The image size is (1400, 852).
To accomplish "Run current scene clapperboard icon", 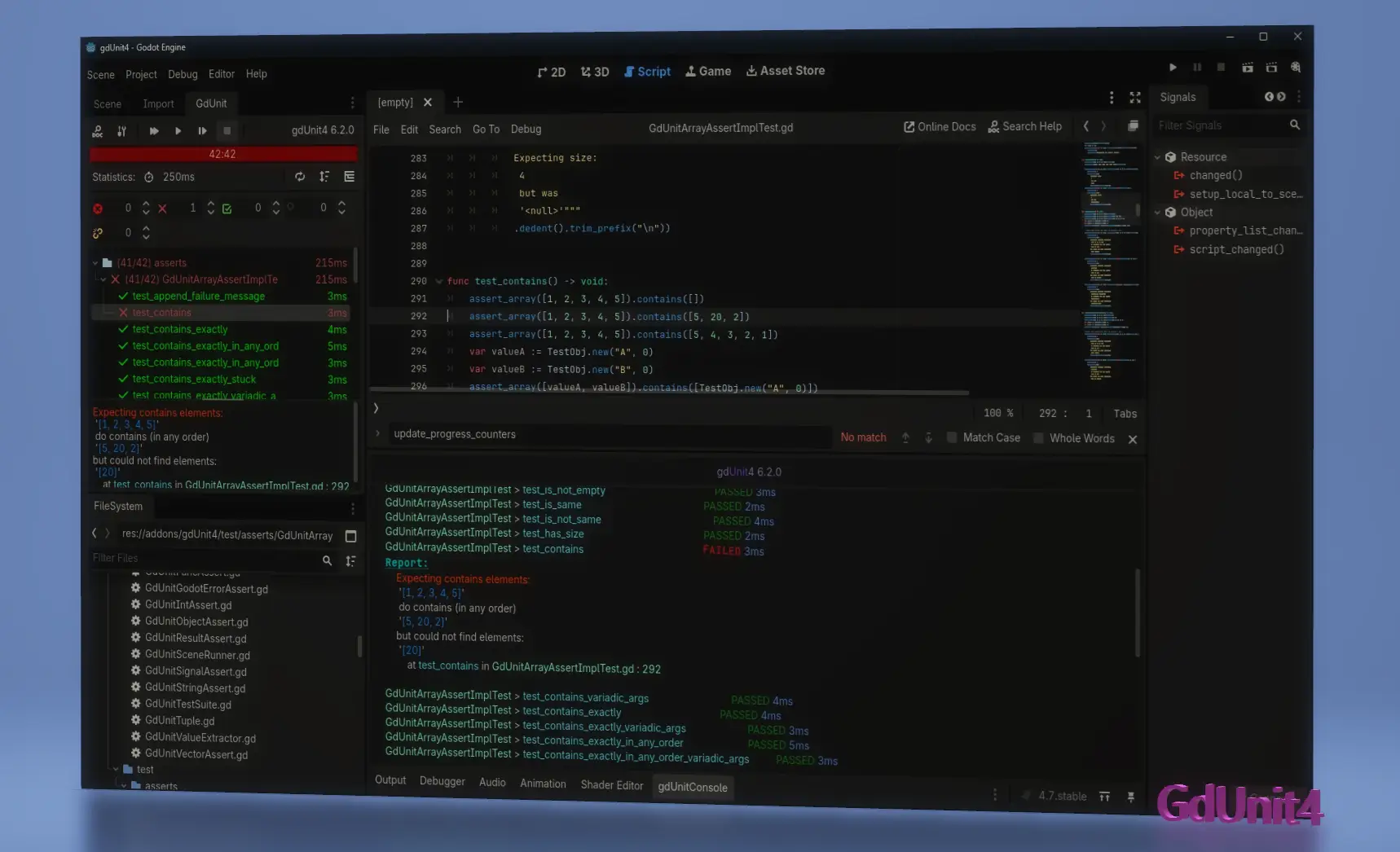I will tap(1247, 68).
